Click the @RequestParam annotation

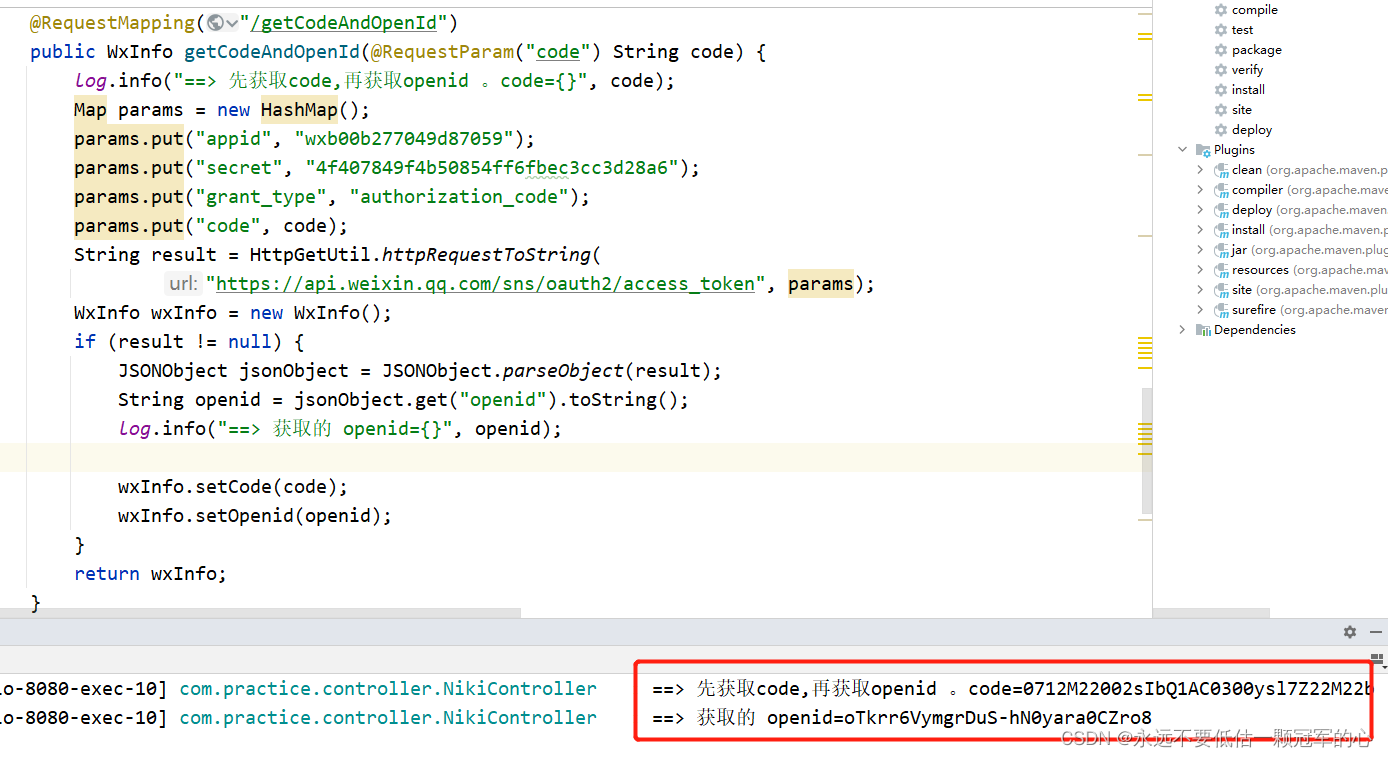pos(443,52)
